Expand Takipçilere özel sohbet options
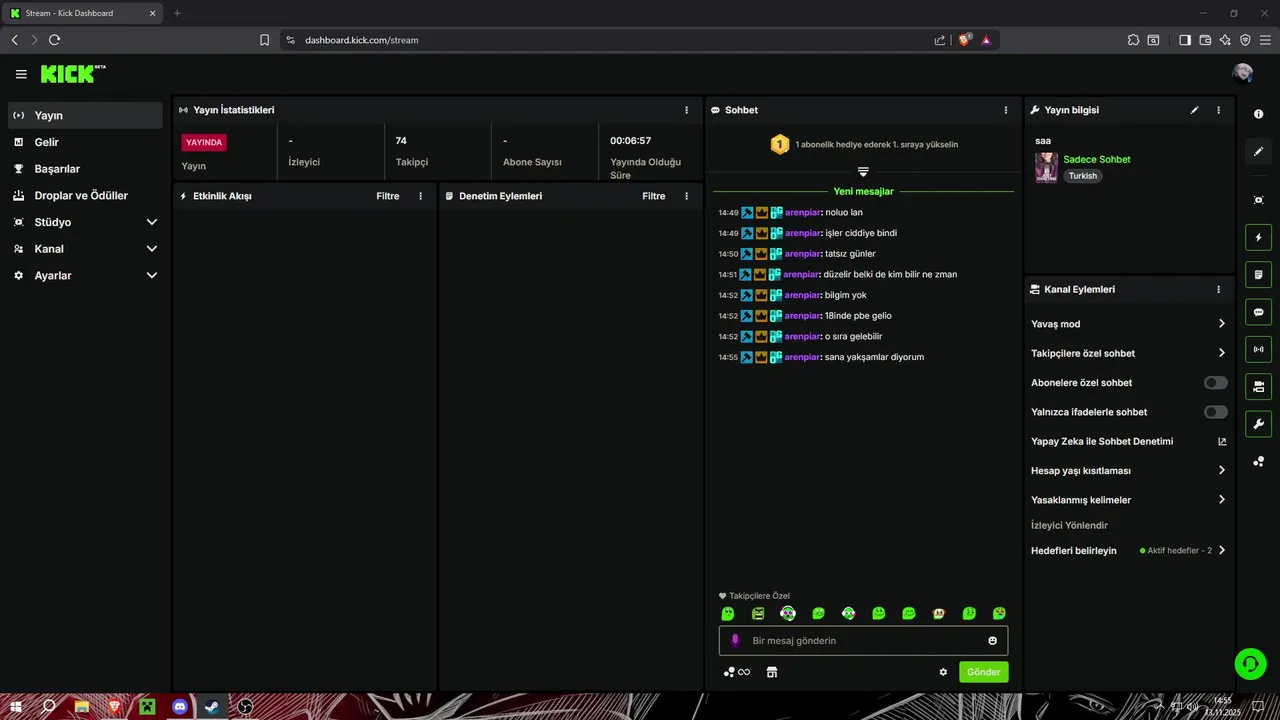The width and height of the screenshot is (1280, 720). (x=1128, y=353)
